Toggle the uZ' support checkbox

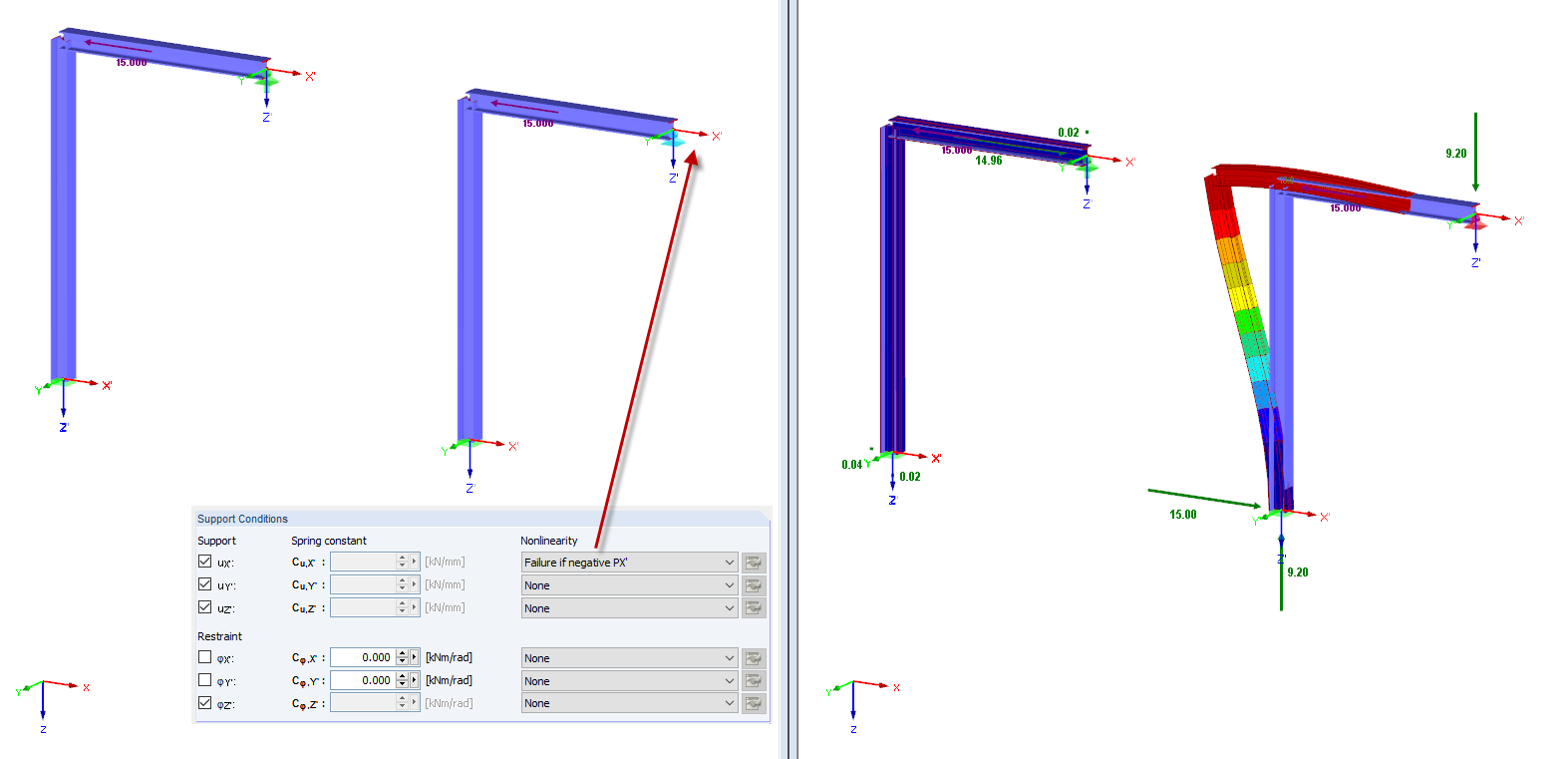click(x=204, y=607)
